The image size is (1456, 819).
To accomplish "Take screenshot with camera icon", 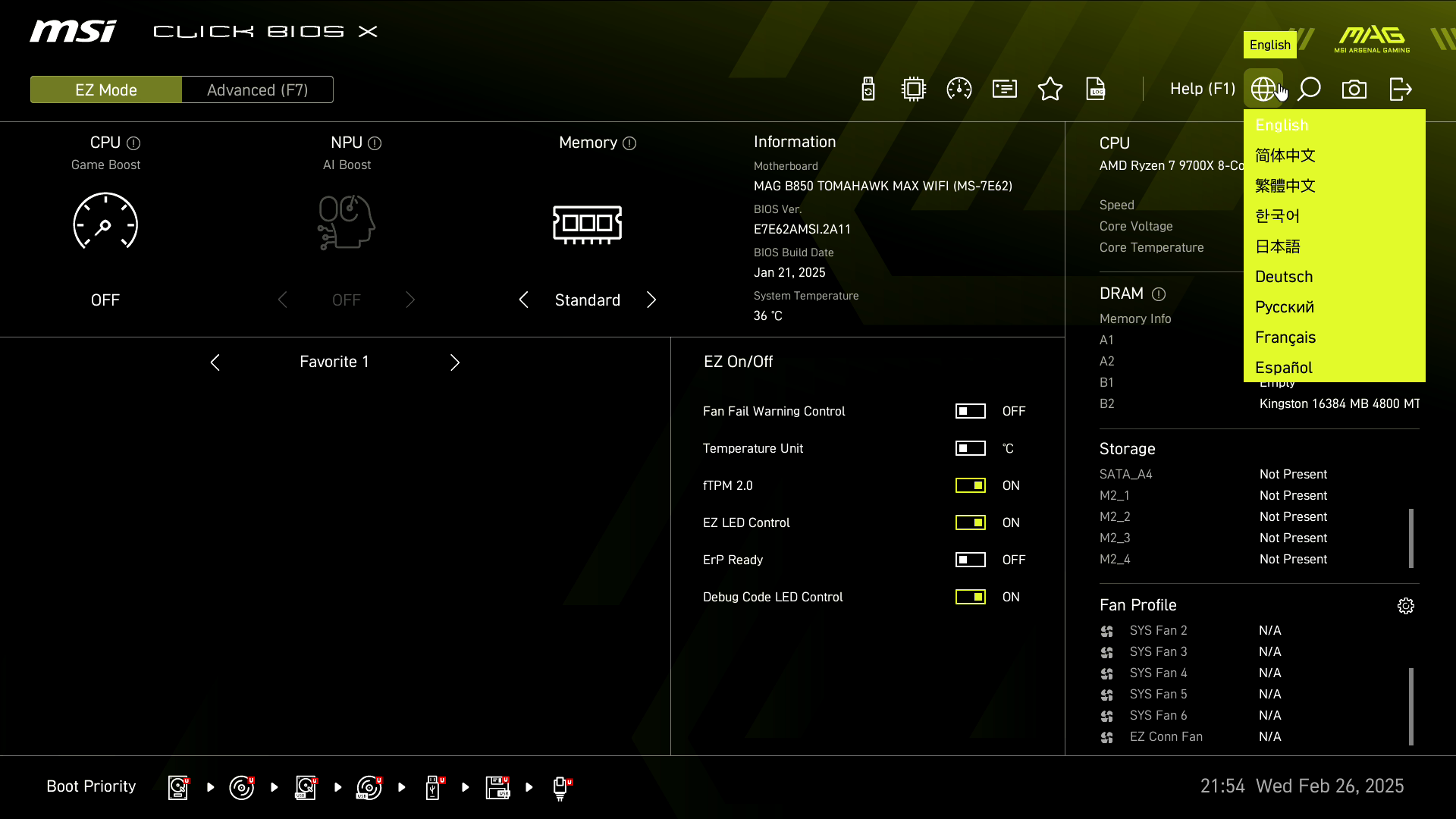I will coord(1354,89).
